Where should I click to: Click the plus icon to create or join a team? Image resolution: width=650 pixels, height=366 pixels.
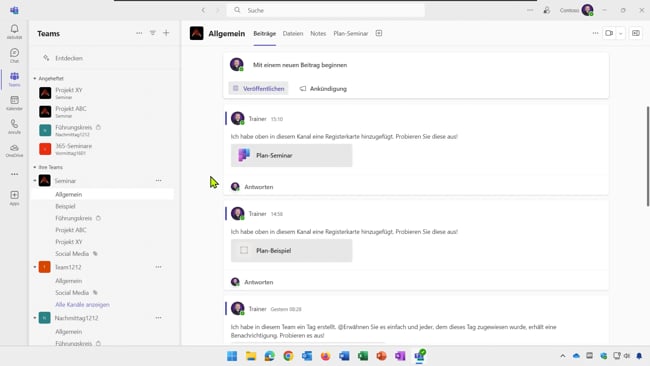tap(166, 33)
